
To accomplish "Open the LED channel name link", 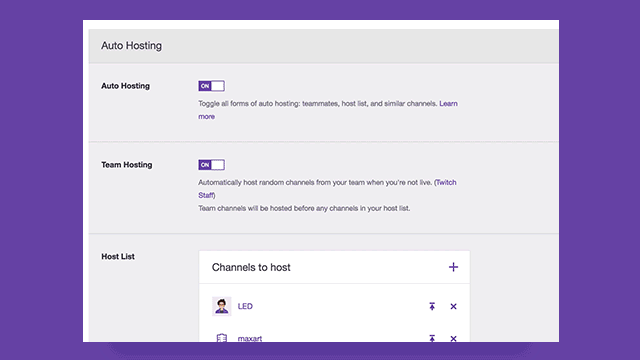I will click(245, 306).
